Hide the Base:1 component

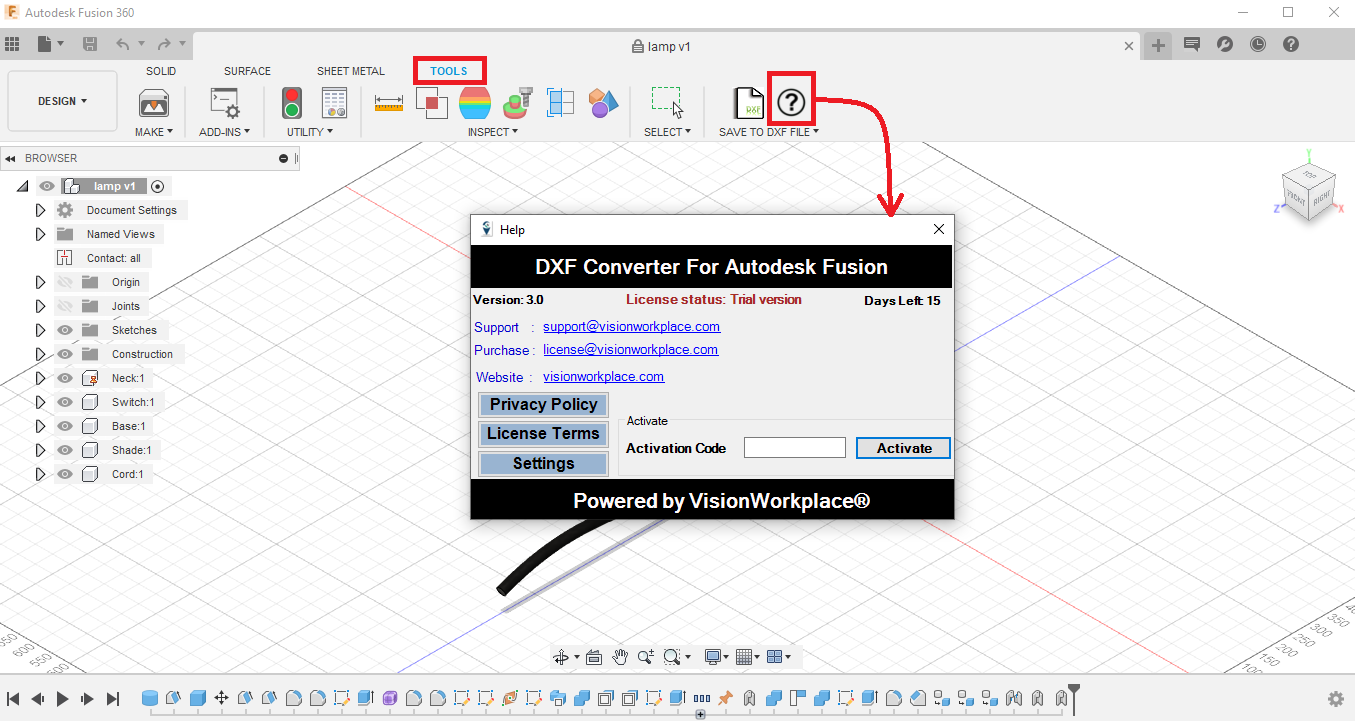[x=65, y=426]
